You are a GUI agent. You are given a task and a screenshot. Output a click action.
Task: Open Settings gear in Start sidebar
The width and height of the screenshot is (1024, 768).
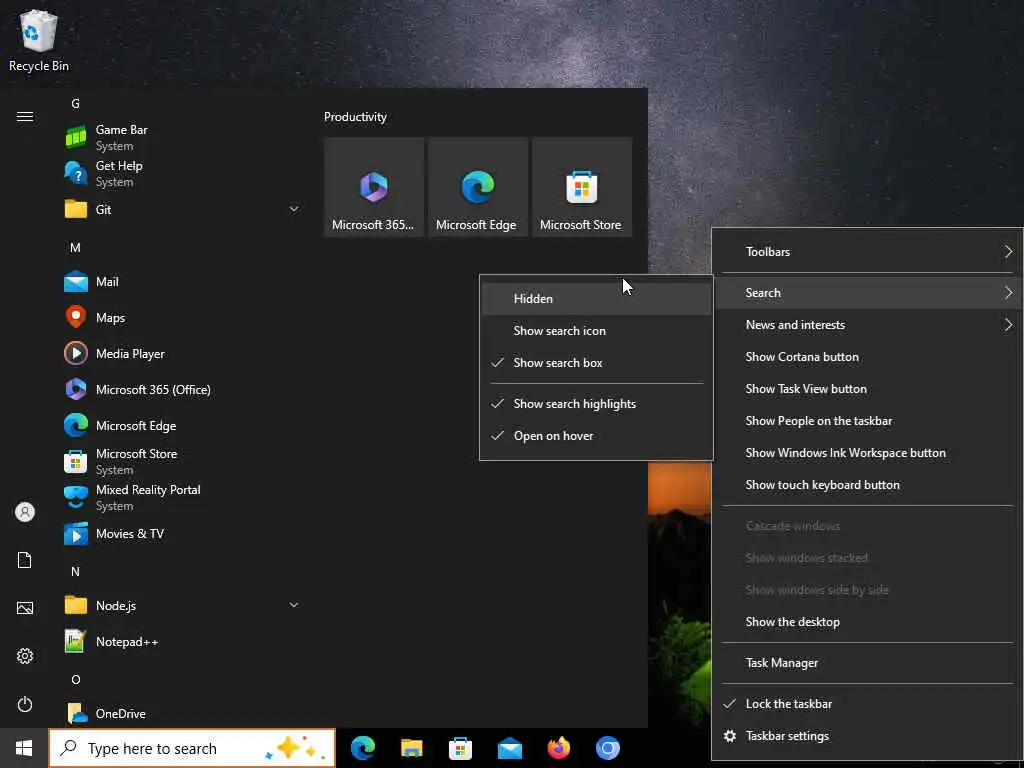(25, 656)
